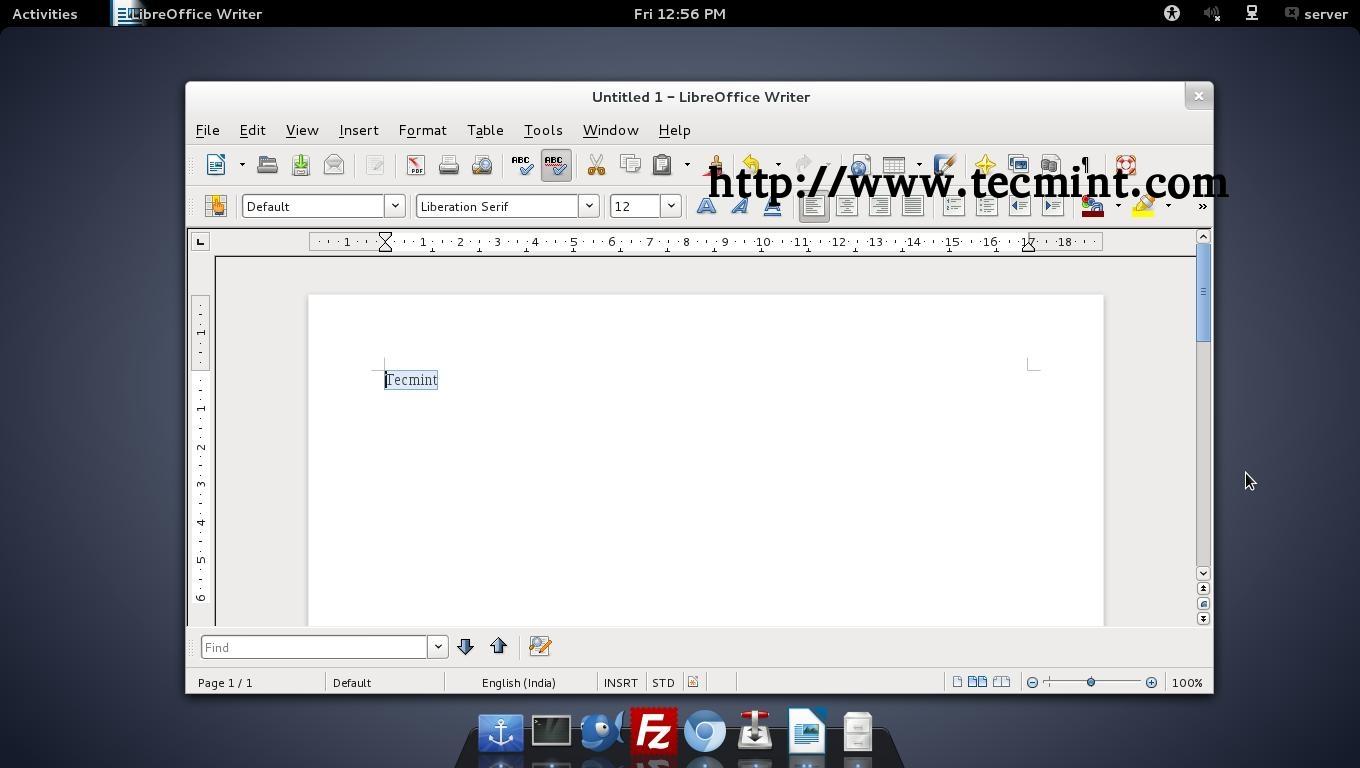Launch FileZilla from the dock

pyautogui.click(x=653, y=733)
